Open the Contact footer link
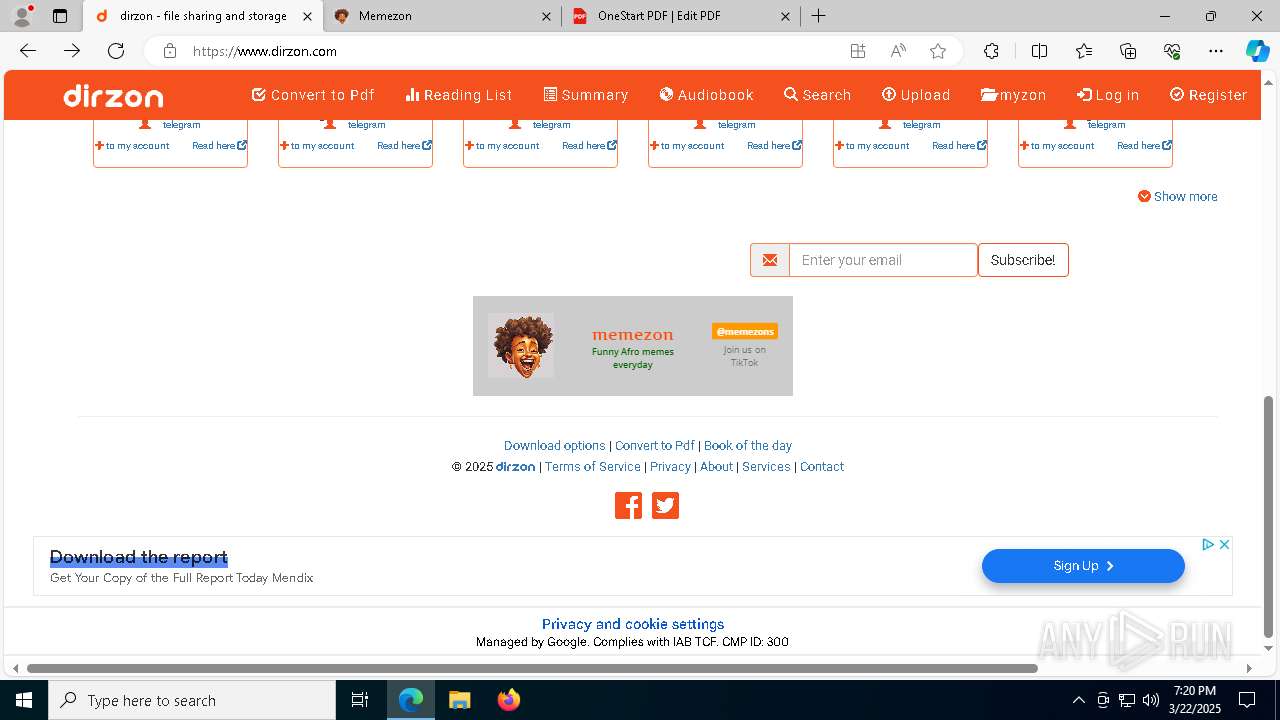This screenshot has height=720, width=1280. (x=822, y=467)
